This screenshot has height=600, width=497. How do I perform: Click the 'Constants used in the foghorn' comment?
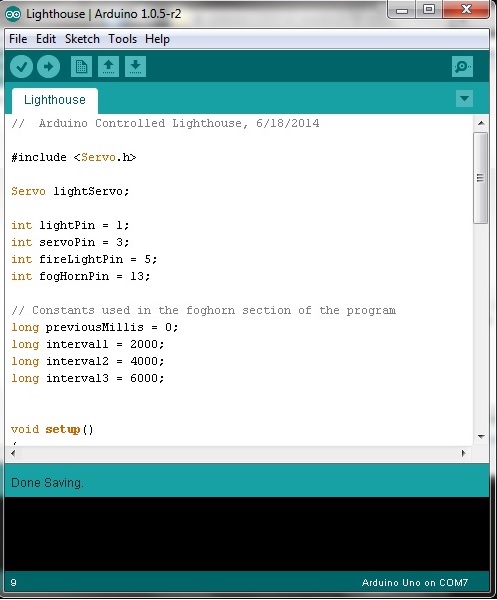[204, 310]
